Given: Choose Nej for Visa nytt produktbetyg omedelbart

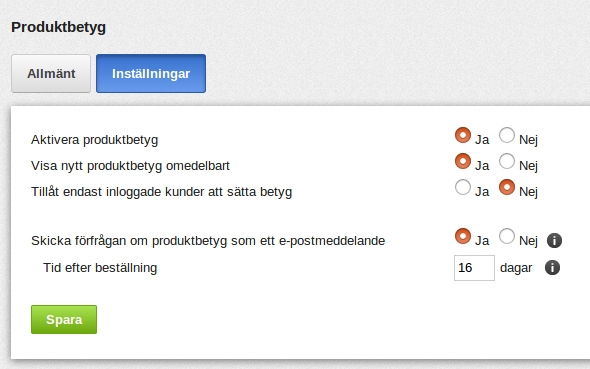Looking at the screenshot, I should click(x=507, y=161).
